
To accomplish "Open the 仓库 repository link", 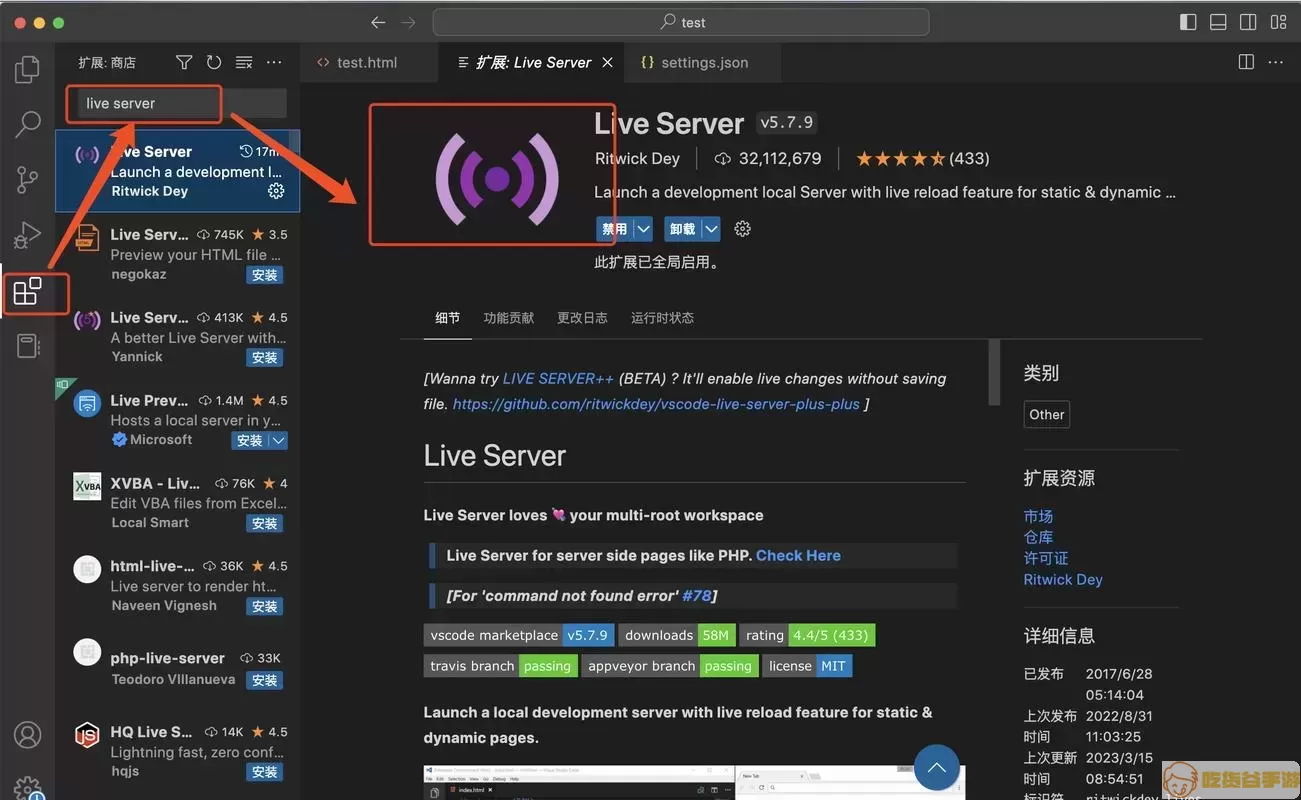I will [x=1038, y=537].
